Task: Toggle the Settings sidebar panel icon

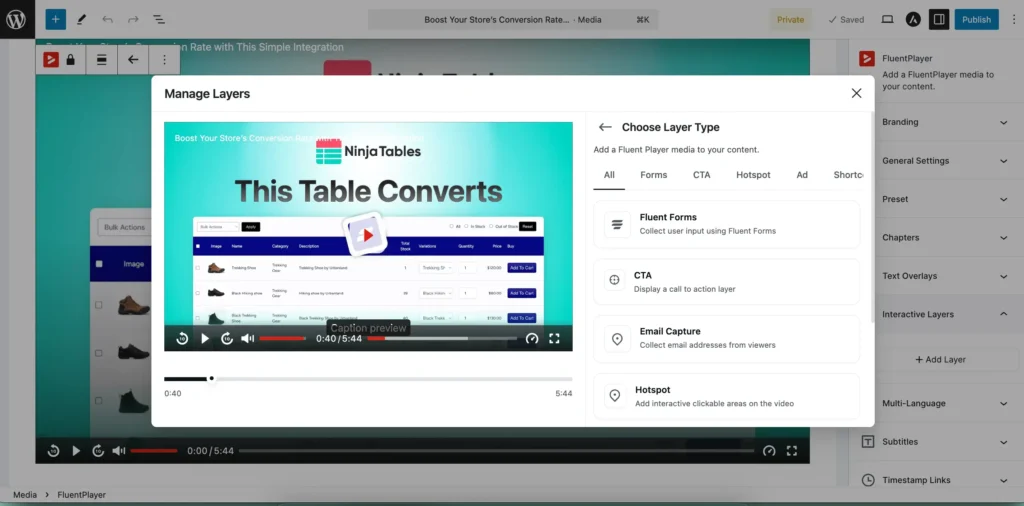Action: pos(939,20)
